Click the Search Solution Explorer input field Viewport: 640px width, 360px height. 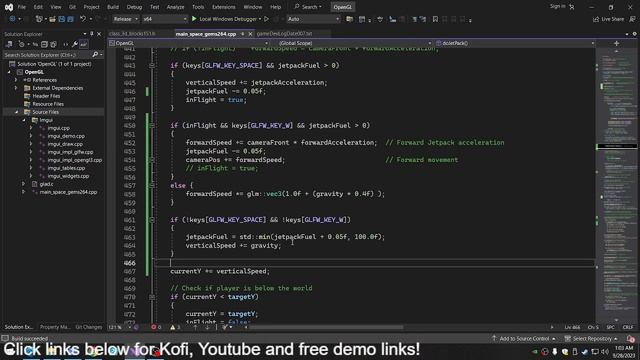pos(47,54)
